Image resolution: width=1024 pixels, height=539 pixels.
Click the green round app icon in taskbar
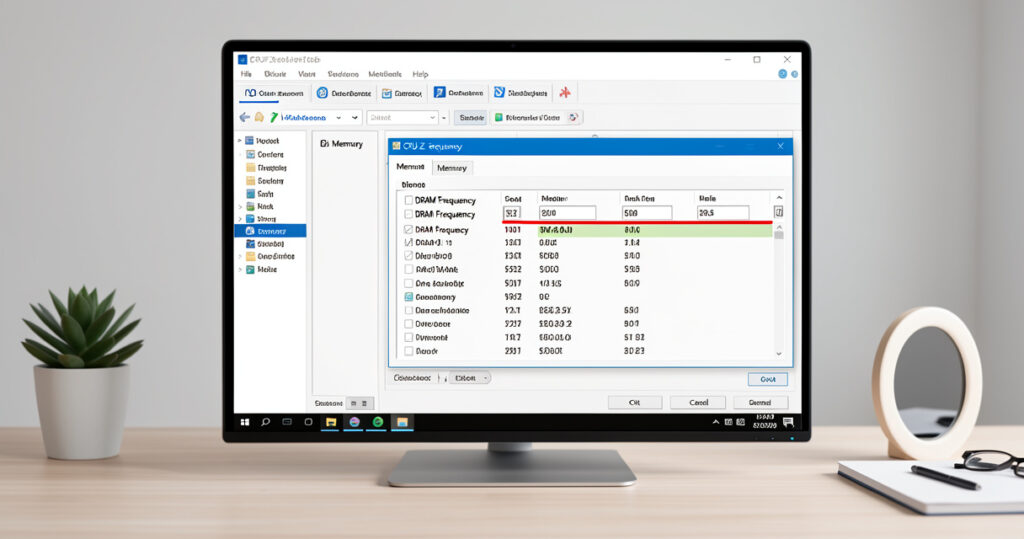pos(377,422)
